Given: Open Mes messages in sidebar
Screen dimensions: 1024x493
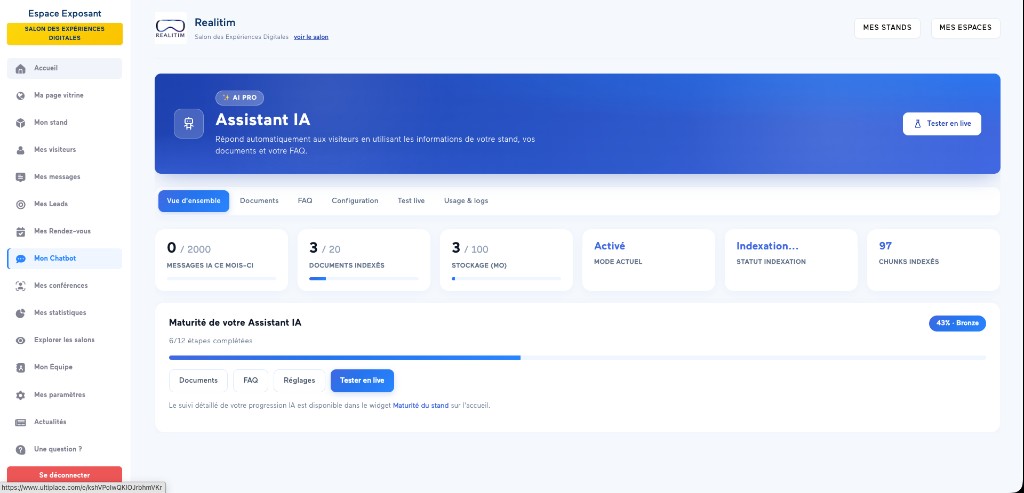Looking at the screenshot, I should point(64,177).
